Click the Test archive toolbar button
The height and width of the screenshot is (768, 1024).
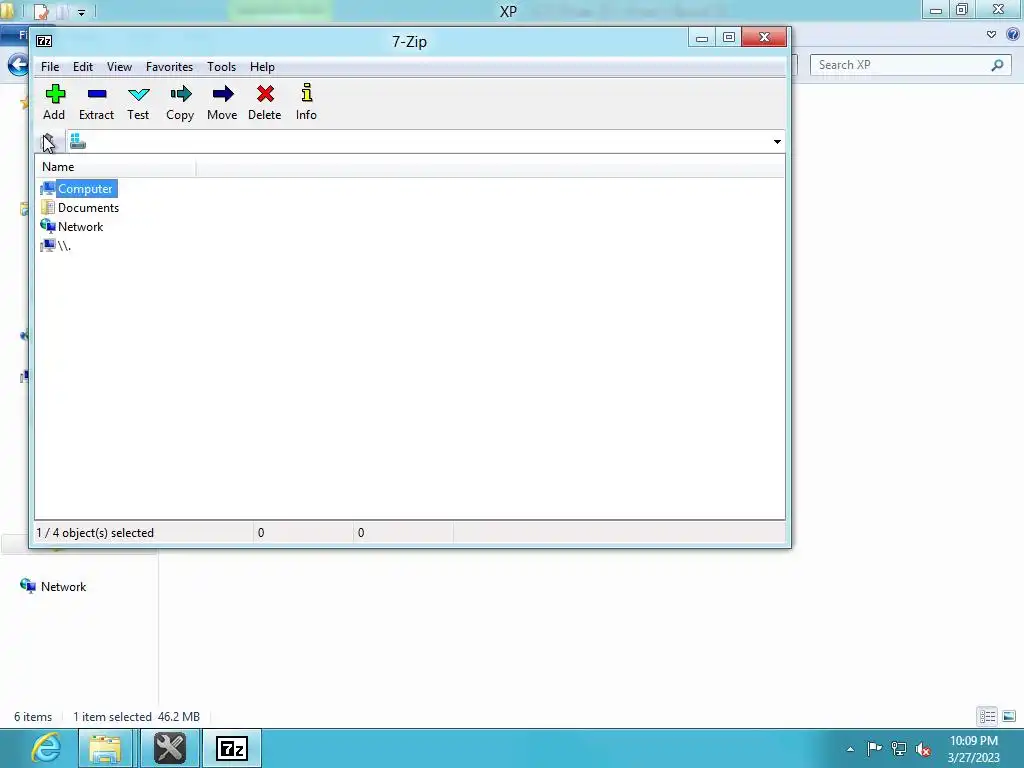click(138, 103)
